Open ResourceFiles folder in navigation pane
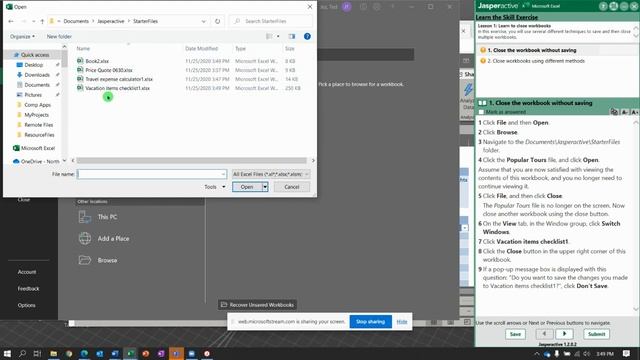 39,135
